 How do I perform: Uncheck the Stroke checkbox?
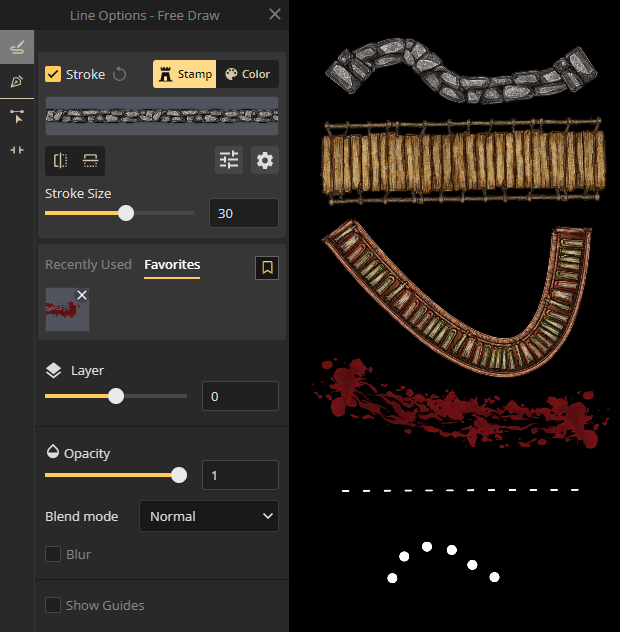(x=54, y=74)
